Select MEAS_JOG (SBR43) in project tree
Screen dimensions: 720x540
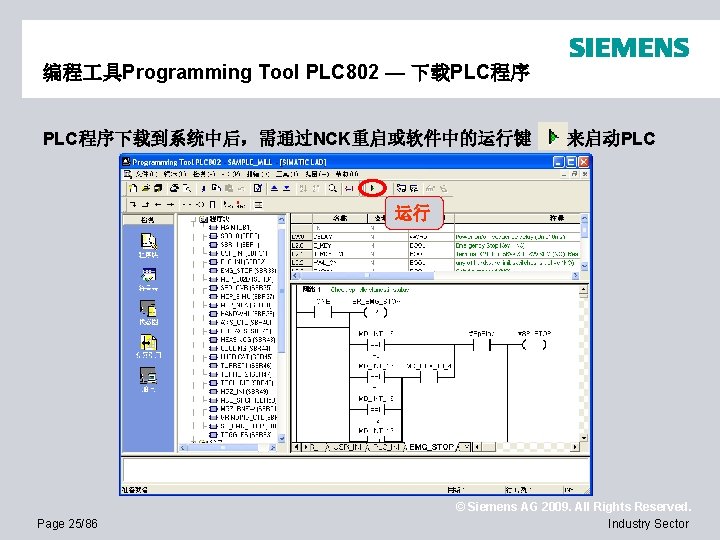pyautogui.click(x=248, y=339)
